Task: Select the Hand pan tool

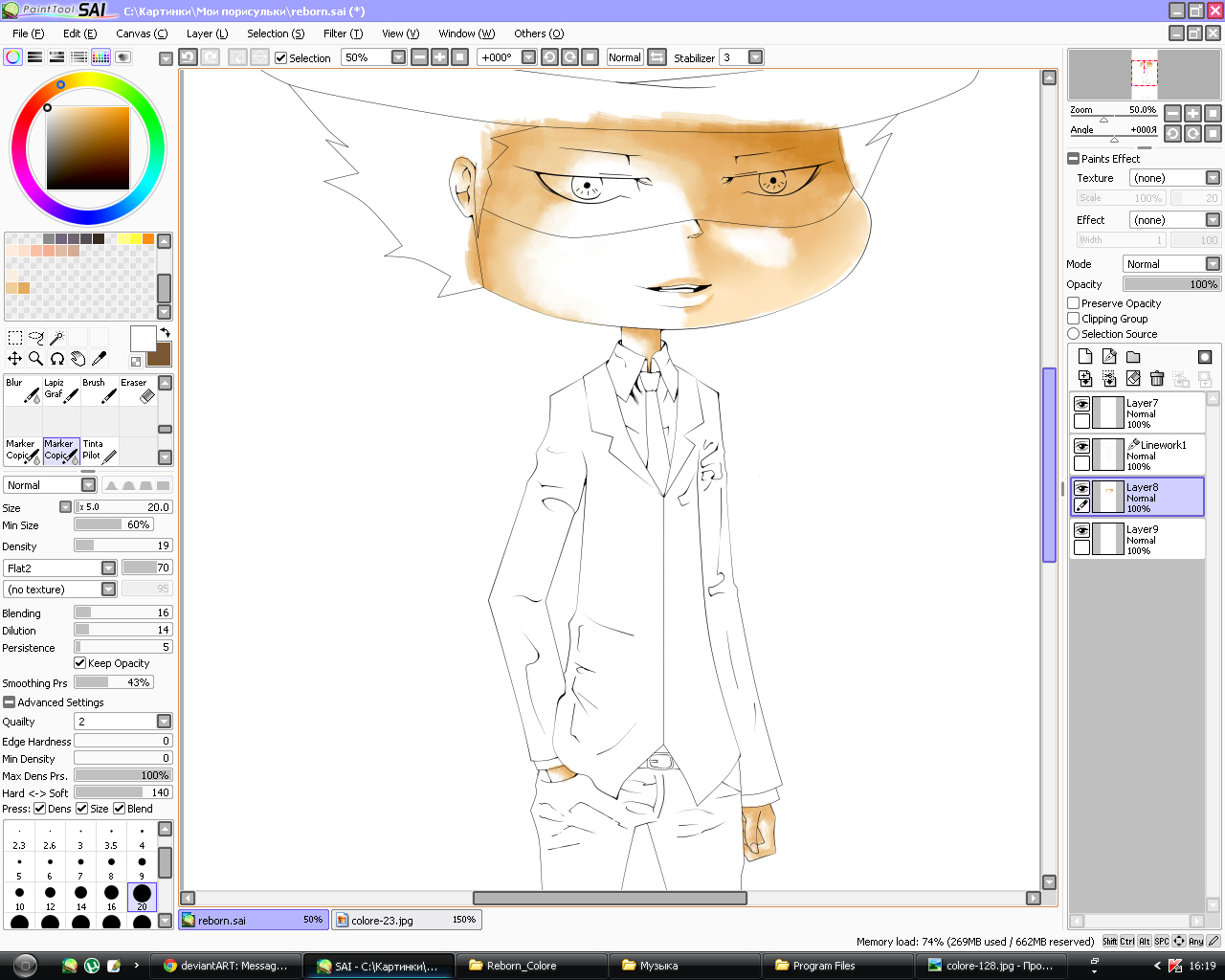Action: pyautogui.click(x=78, y=358)
